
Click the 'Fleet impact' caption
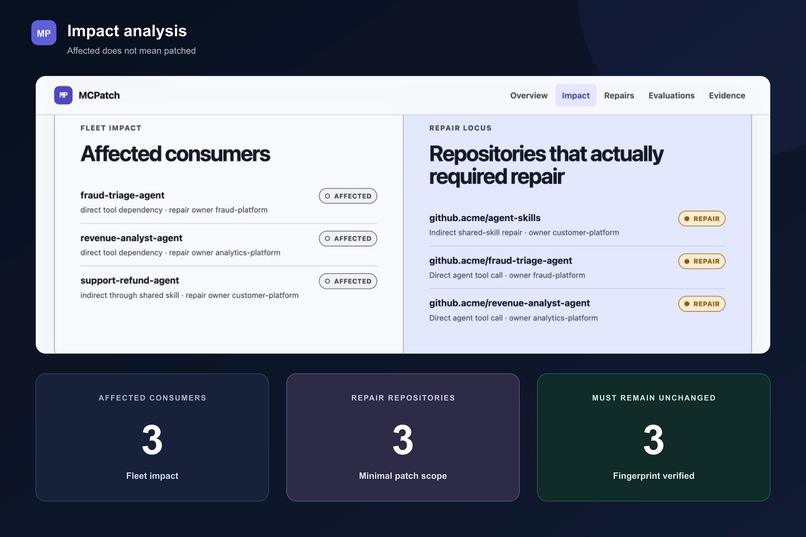tap(152, 476)
